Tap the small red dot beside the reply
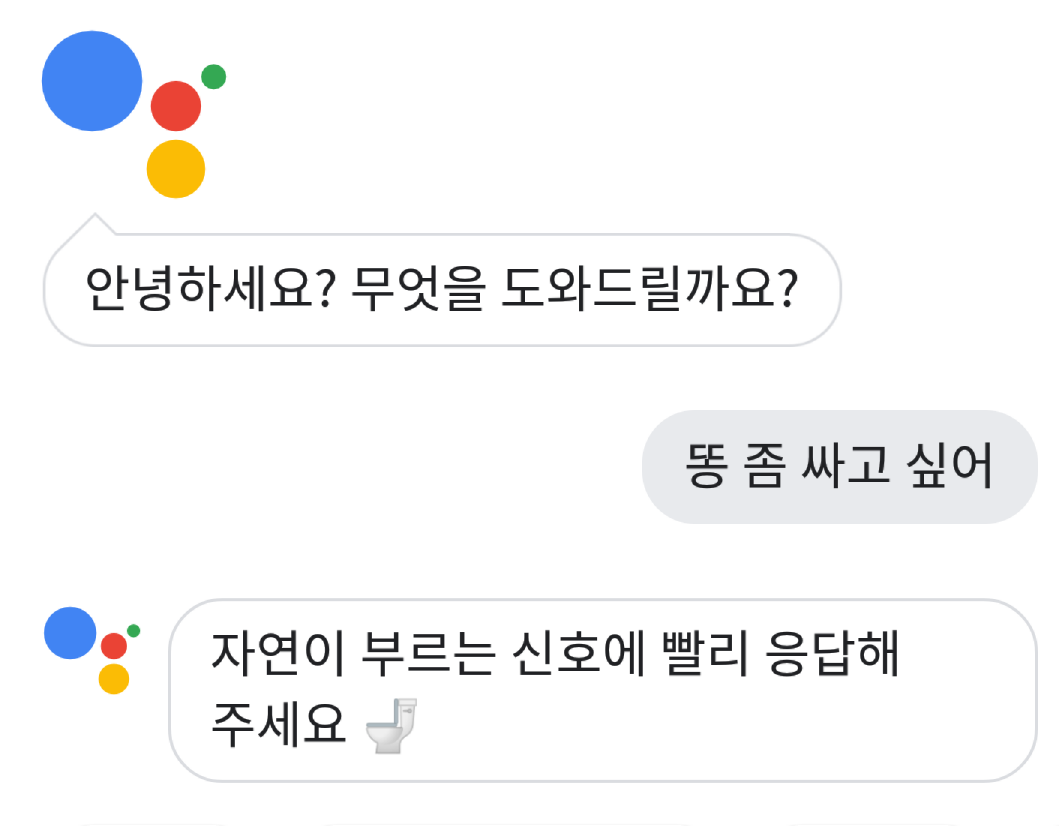The height and width of the screenshot is (826, 1059). click(114, 646)
